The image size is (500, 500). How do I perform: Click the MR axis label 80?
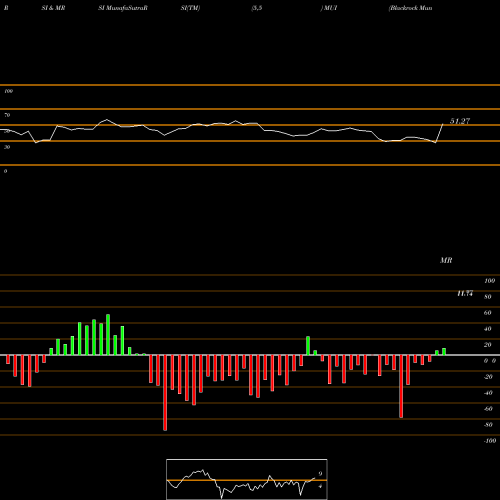tap(488, 297)
